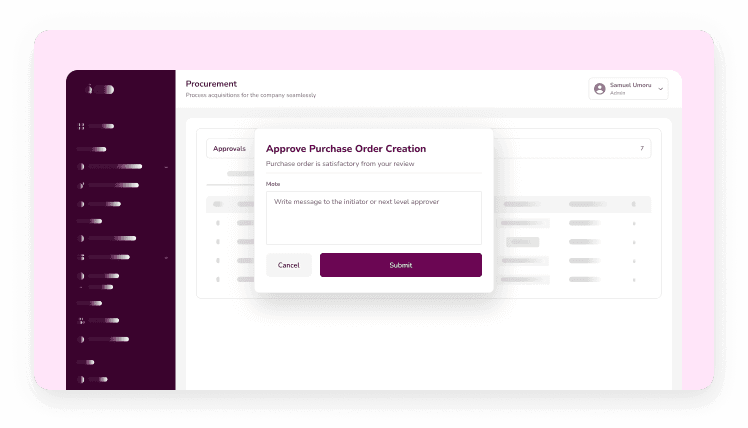This screenshot has width=748, height=428.
Task: Click the app logo atop the sidebar
Action: (101, 90)
